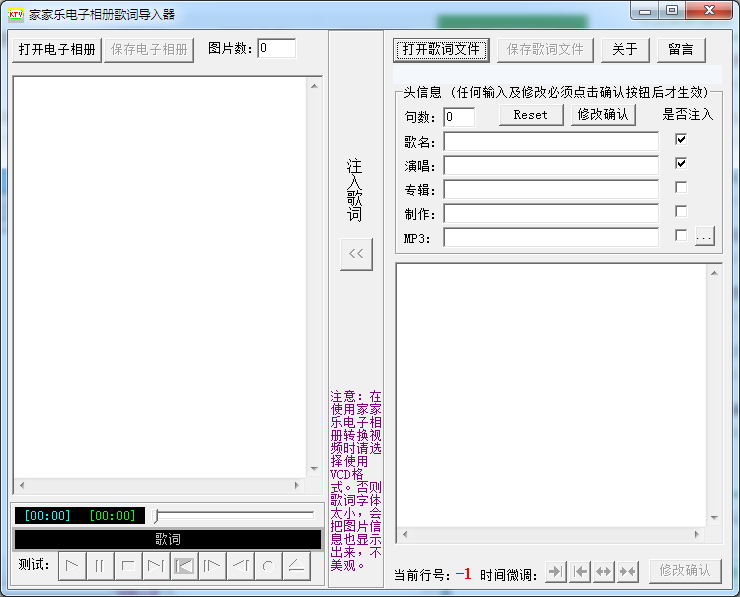Click the 测试 label
Screen dimensions: 740x597
tap(34, 564)
